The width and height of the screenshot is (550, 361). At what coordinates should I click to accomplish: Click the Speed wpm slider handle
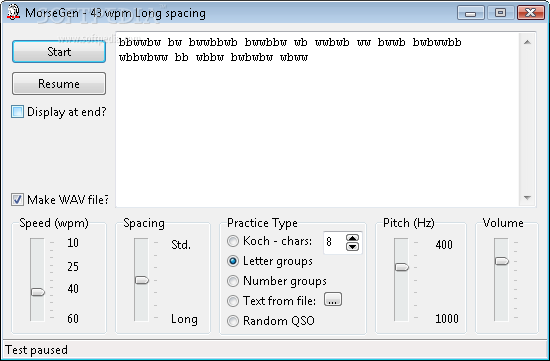tap(38, 292)
